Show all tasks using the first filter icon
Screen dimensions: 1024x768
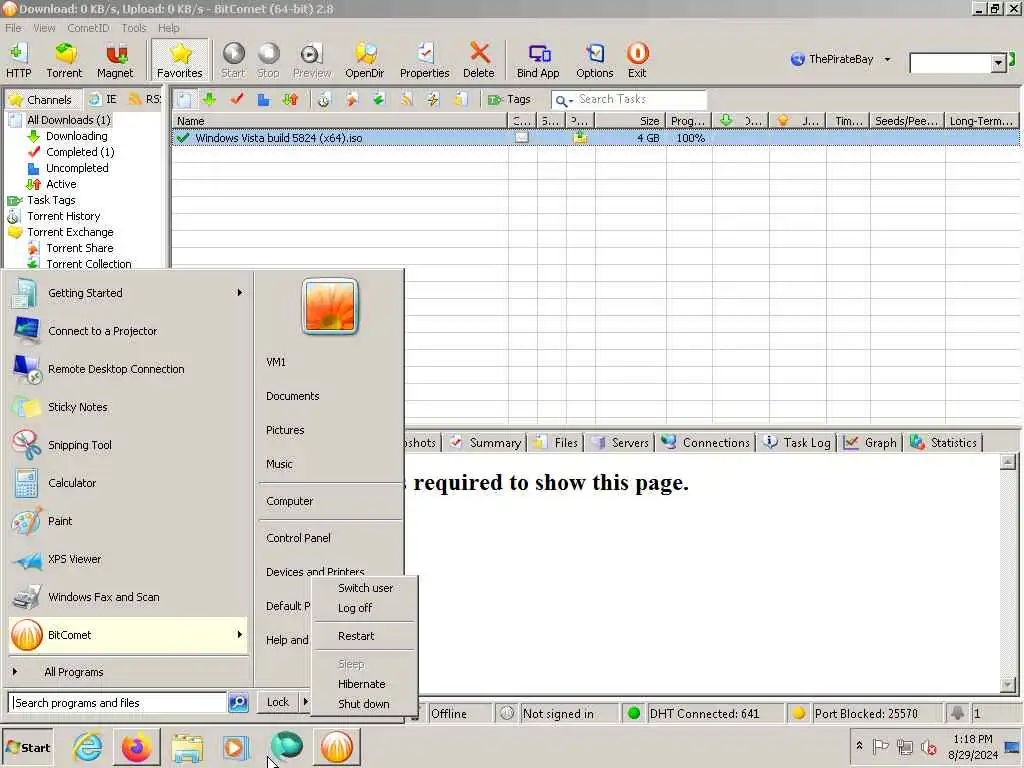pos(184,99)
